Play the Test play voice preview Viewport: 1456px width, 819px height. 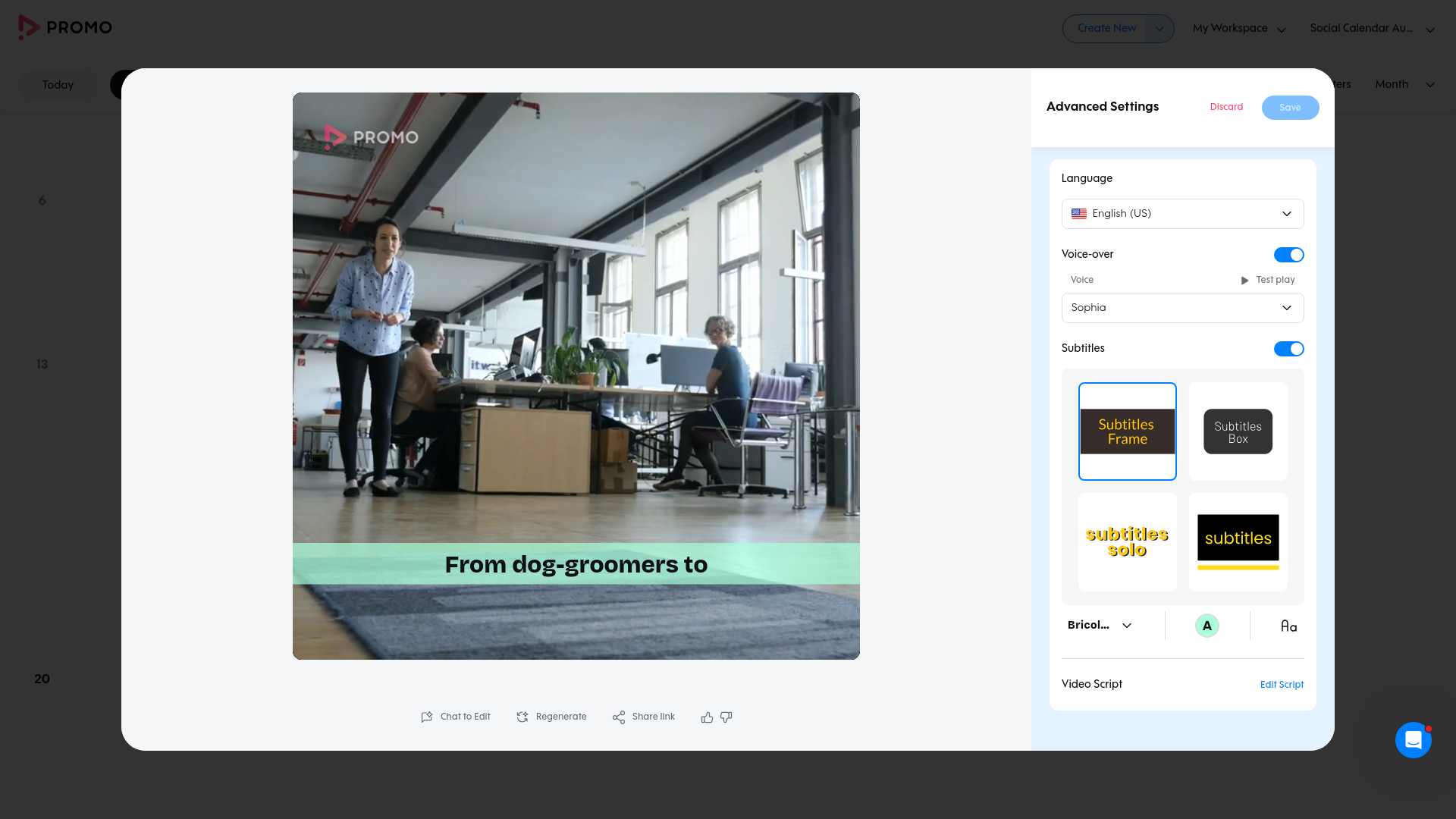1267,281
